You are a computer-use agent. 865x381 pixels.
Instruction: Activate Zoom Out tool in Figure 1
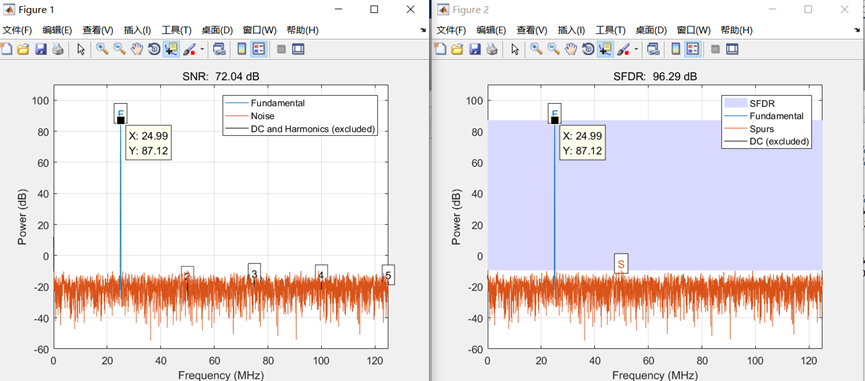[119, 50]
